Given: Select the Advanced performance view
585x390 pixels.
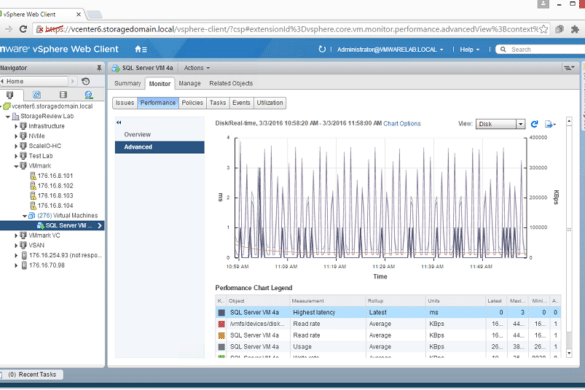Looking at the screenshot, I should [x=160, y=147].
